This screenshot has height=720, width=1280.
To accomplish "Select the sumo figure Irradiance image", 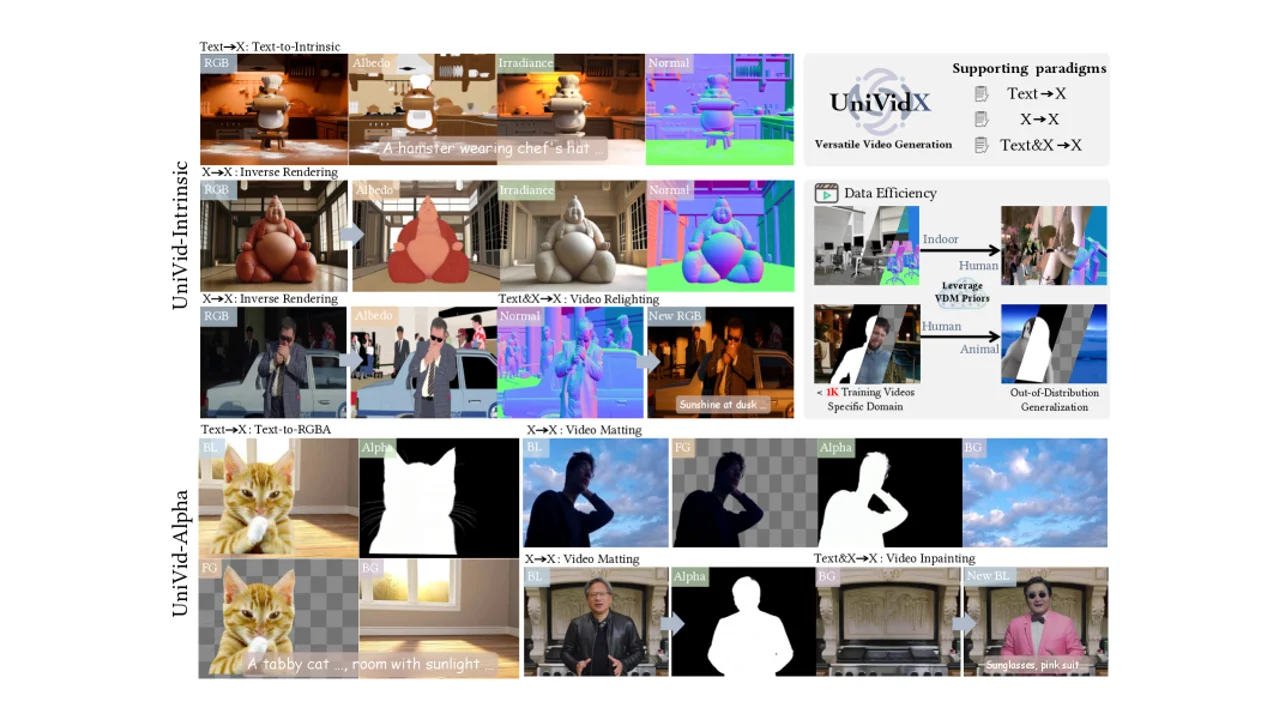I will pyautogui.click(x=572, y=236).
